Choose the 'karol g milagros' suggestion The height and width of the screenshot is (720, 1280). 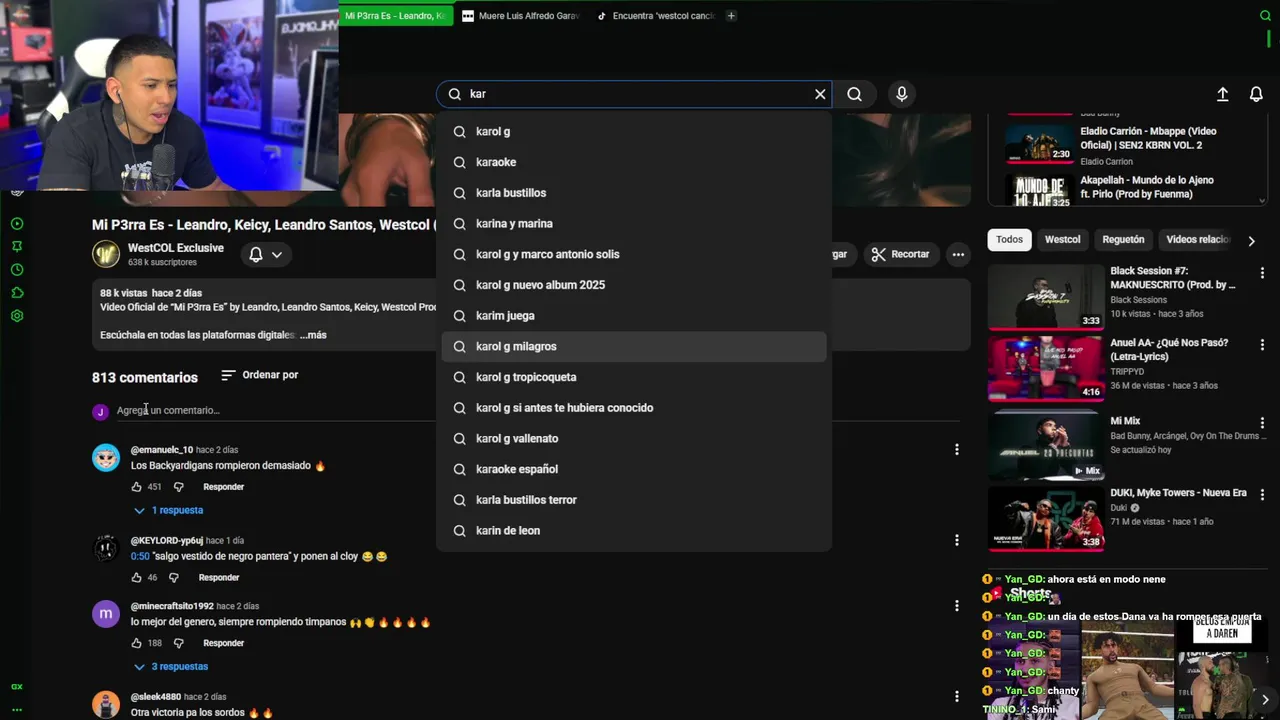point(633,346)
